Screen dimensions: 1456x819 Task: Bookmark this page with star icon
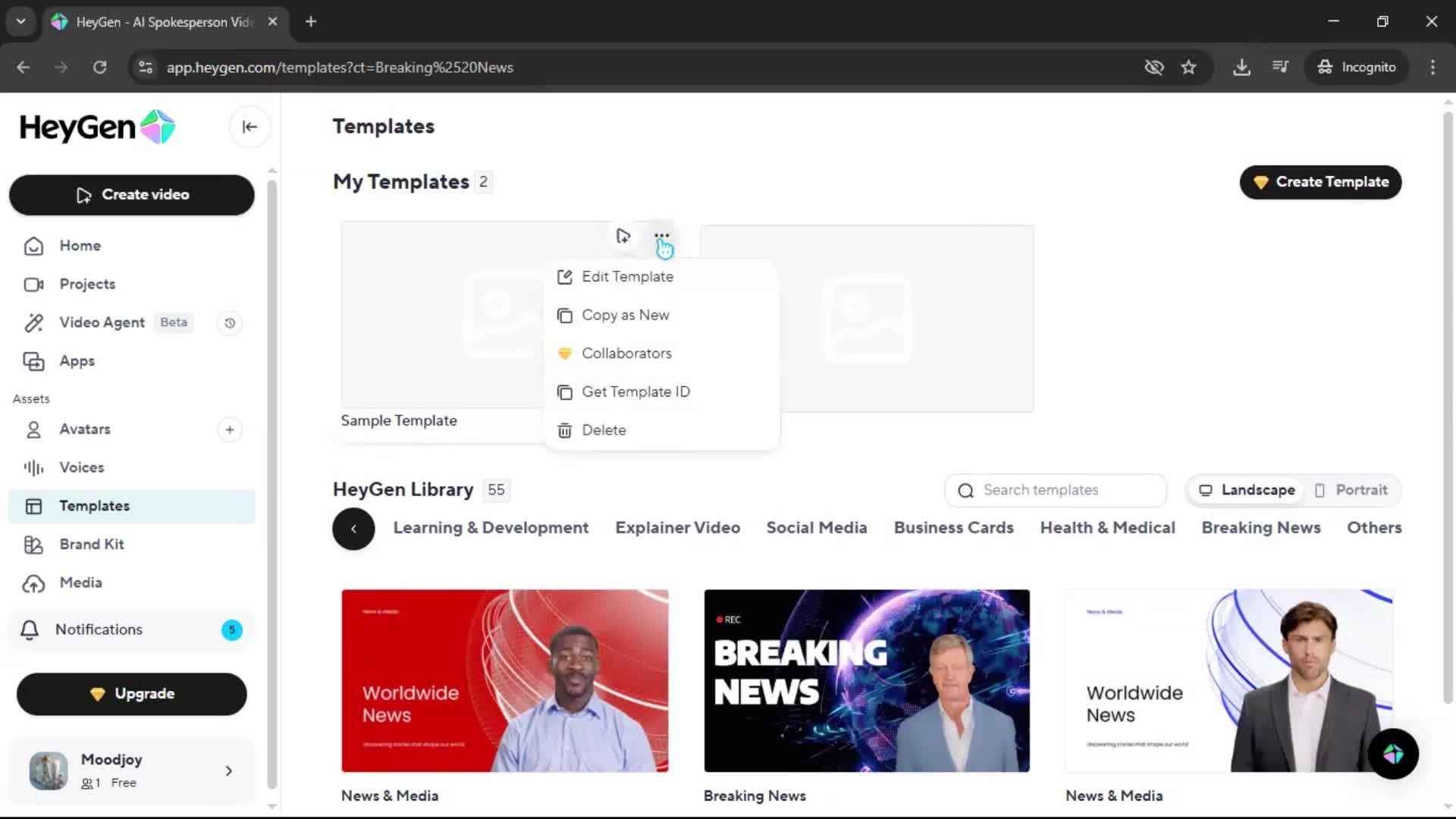coord(1188,67)
